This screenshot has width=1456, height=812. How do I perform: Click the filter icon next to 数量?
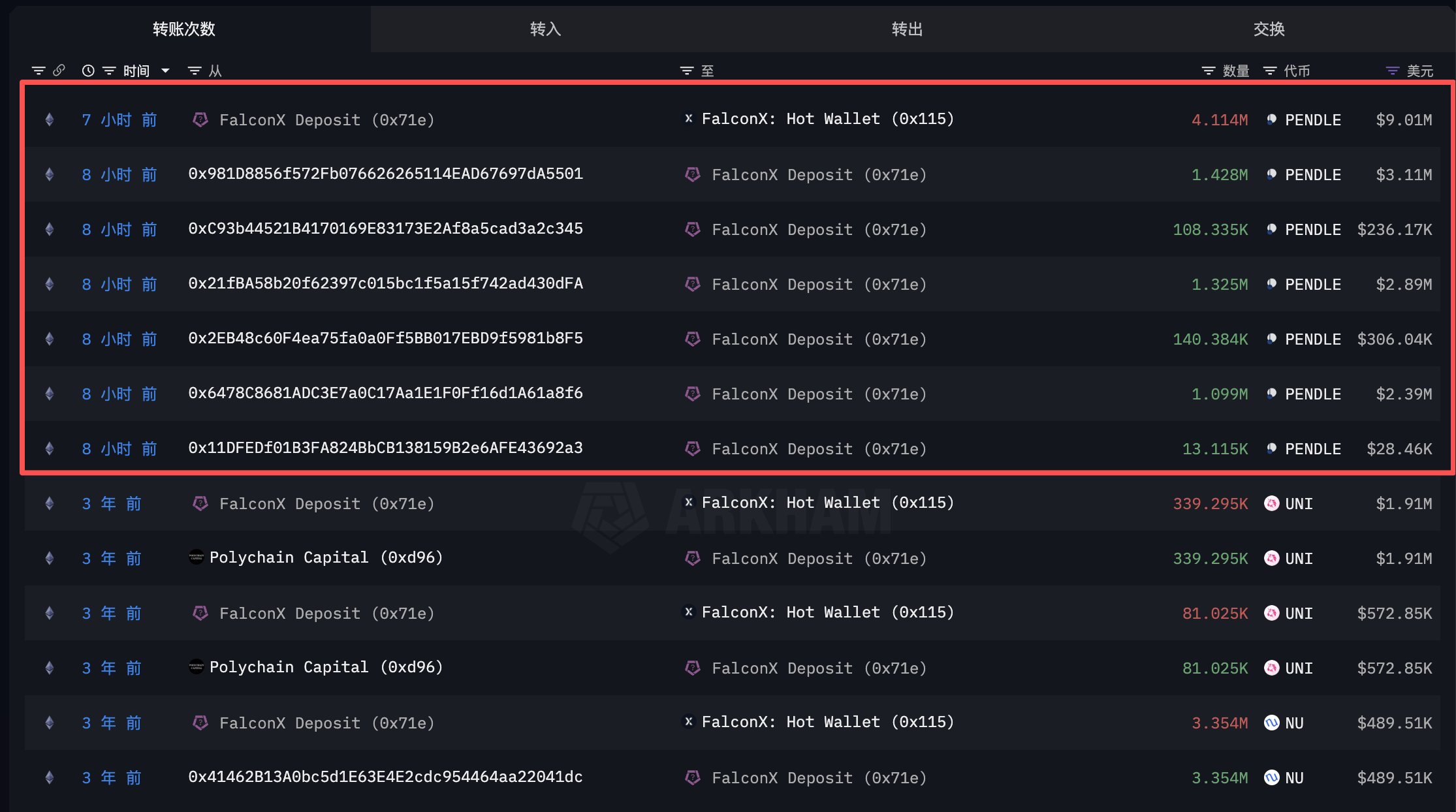pos(1209,70)
